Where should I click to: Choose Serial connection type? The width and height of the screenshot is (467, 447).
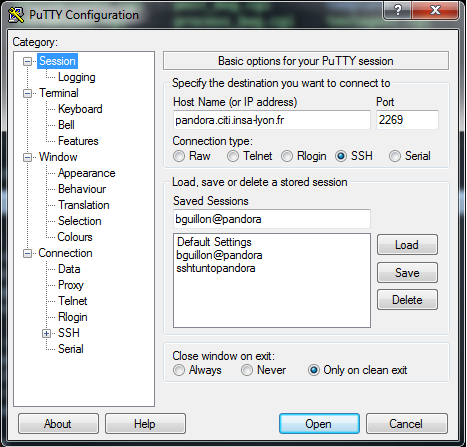click(x=395, y=156)
